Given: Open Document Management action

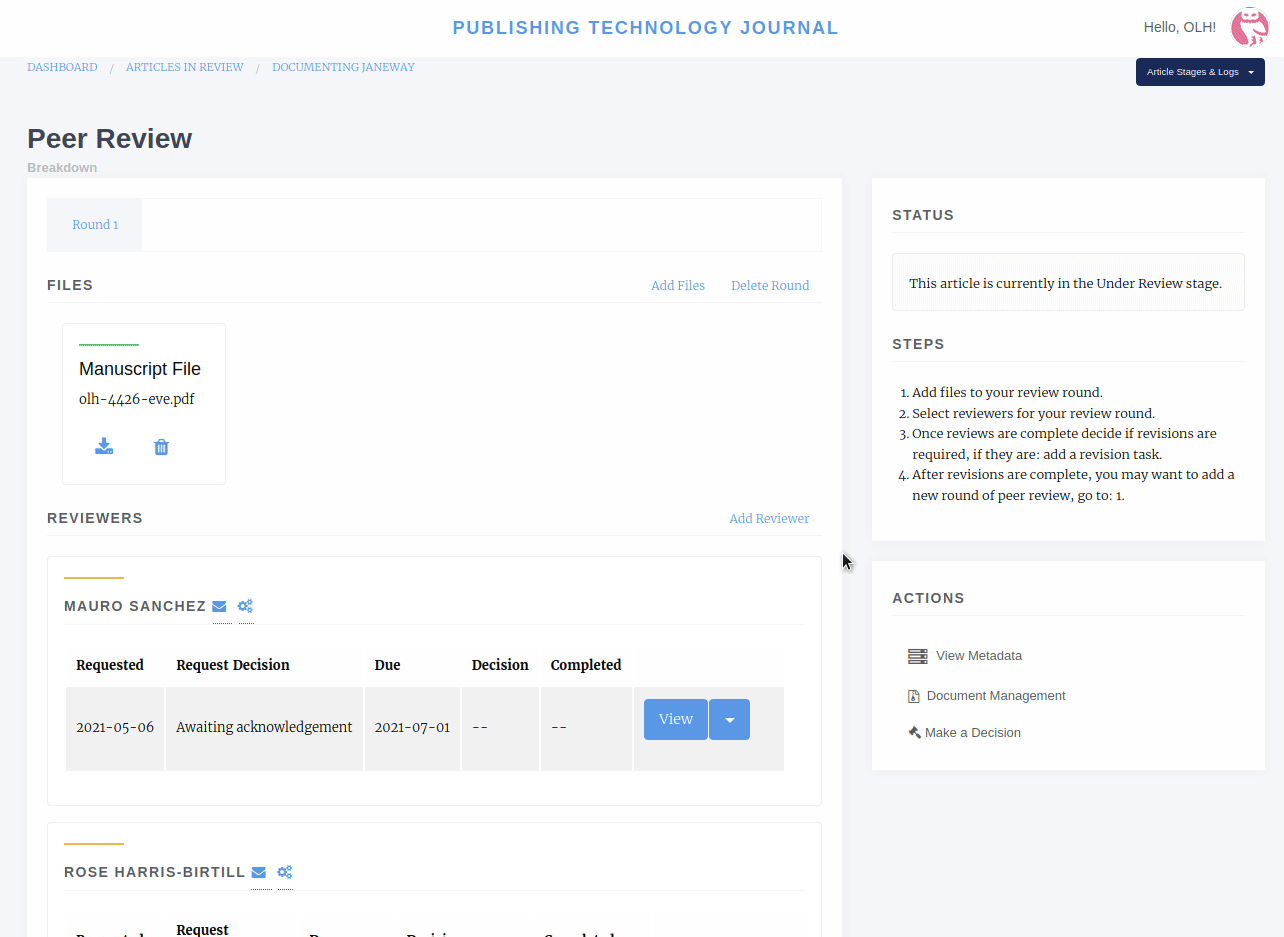Looking at the screenshot, I should coord(995,696).
